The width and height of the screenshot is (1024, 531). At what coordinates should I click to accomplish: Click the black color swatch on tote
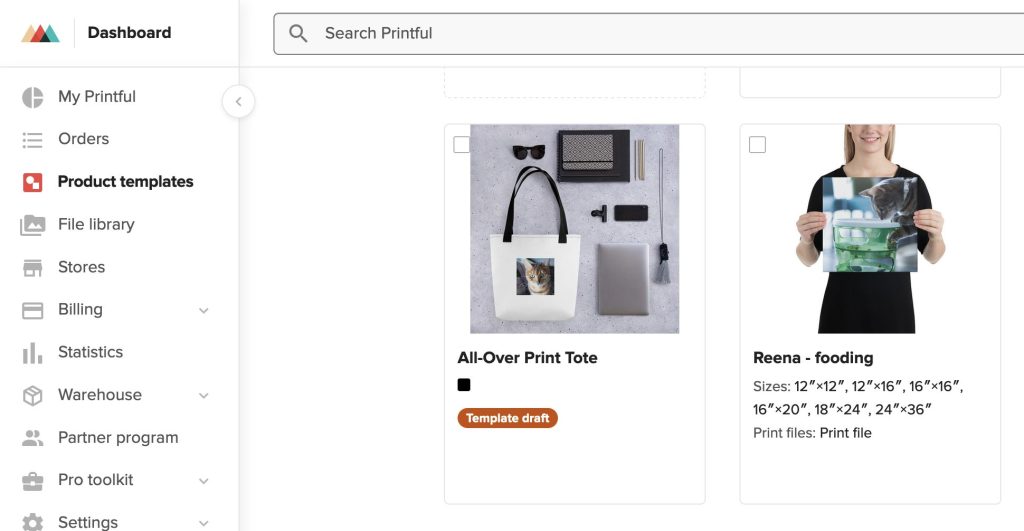coord(464,385)
